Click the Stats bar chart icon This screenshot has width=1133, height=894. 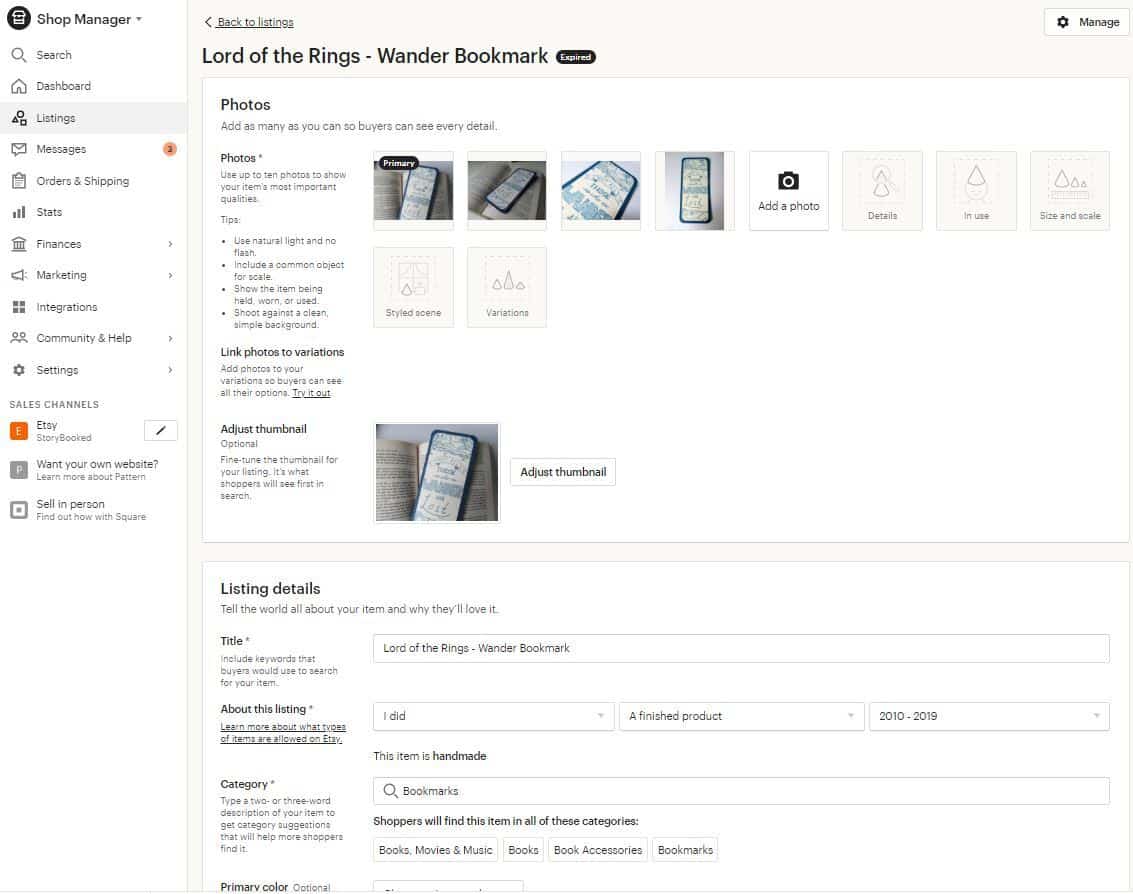click(x=19, y=212)
